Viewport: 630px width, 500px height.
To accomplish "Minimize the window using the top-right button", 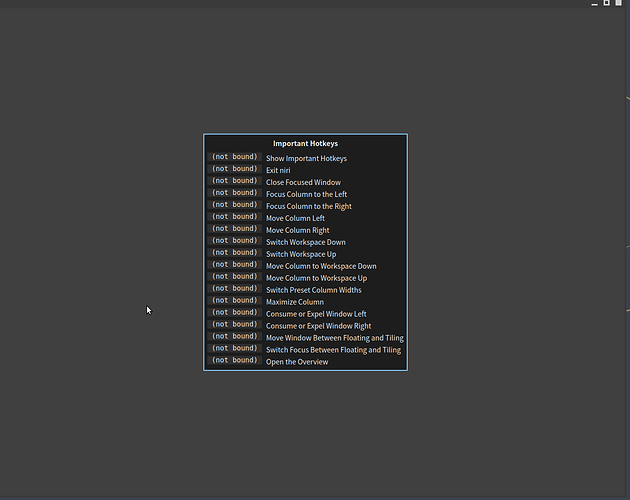I will 595,3.
